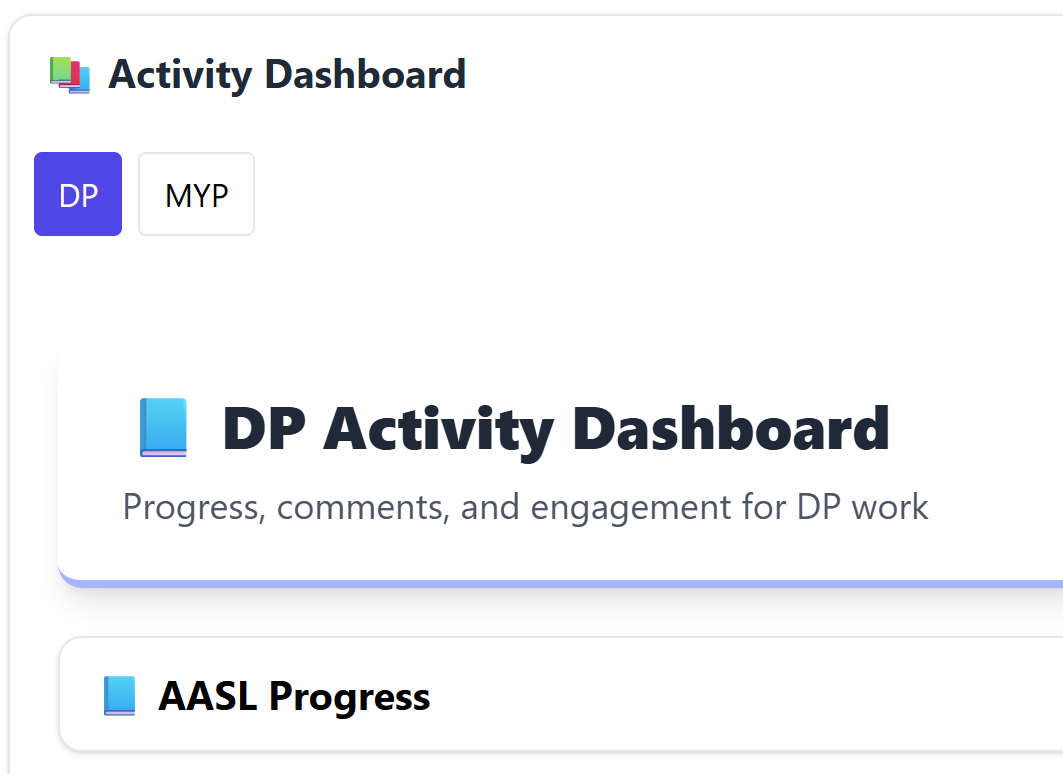Click the AASL Progress heading text

click(294, 696)
